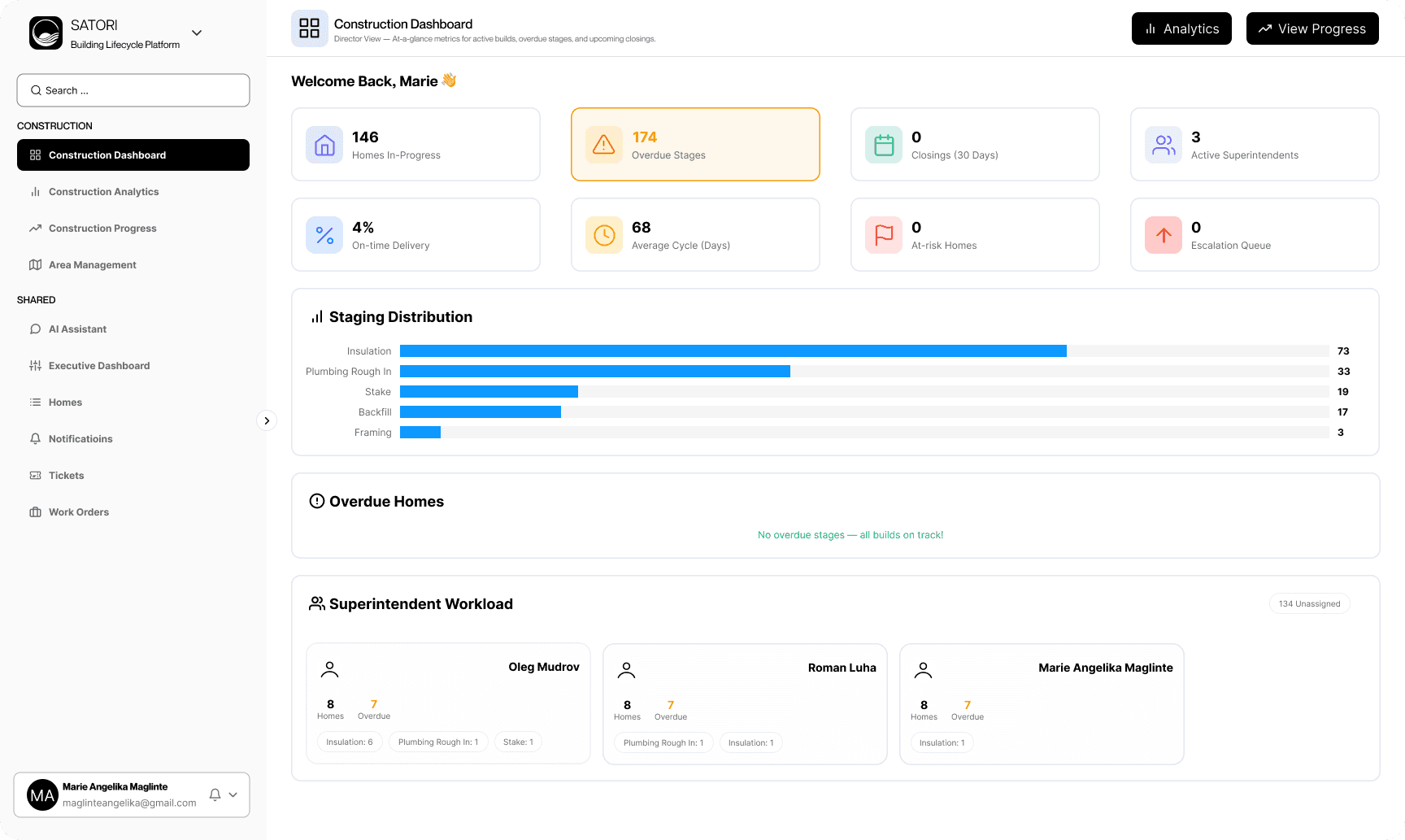Click the Overdue Stages warning triangle icon
The image size is (1405, 840).
coord(604,145)
